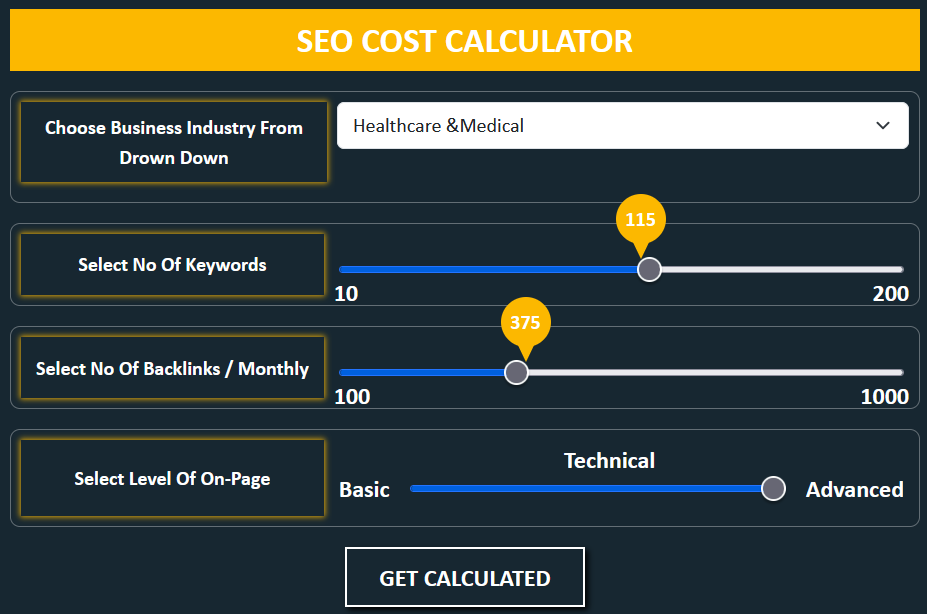Click the SEO COST CALCULATOR header banner

464,41
